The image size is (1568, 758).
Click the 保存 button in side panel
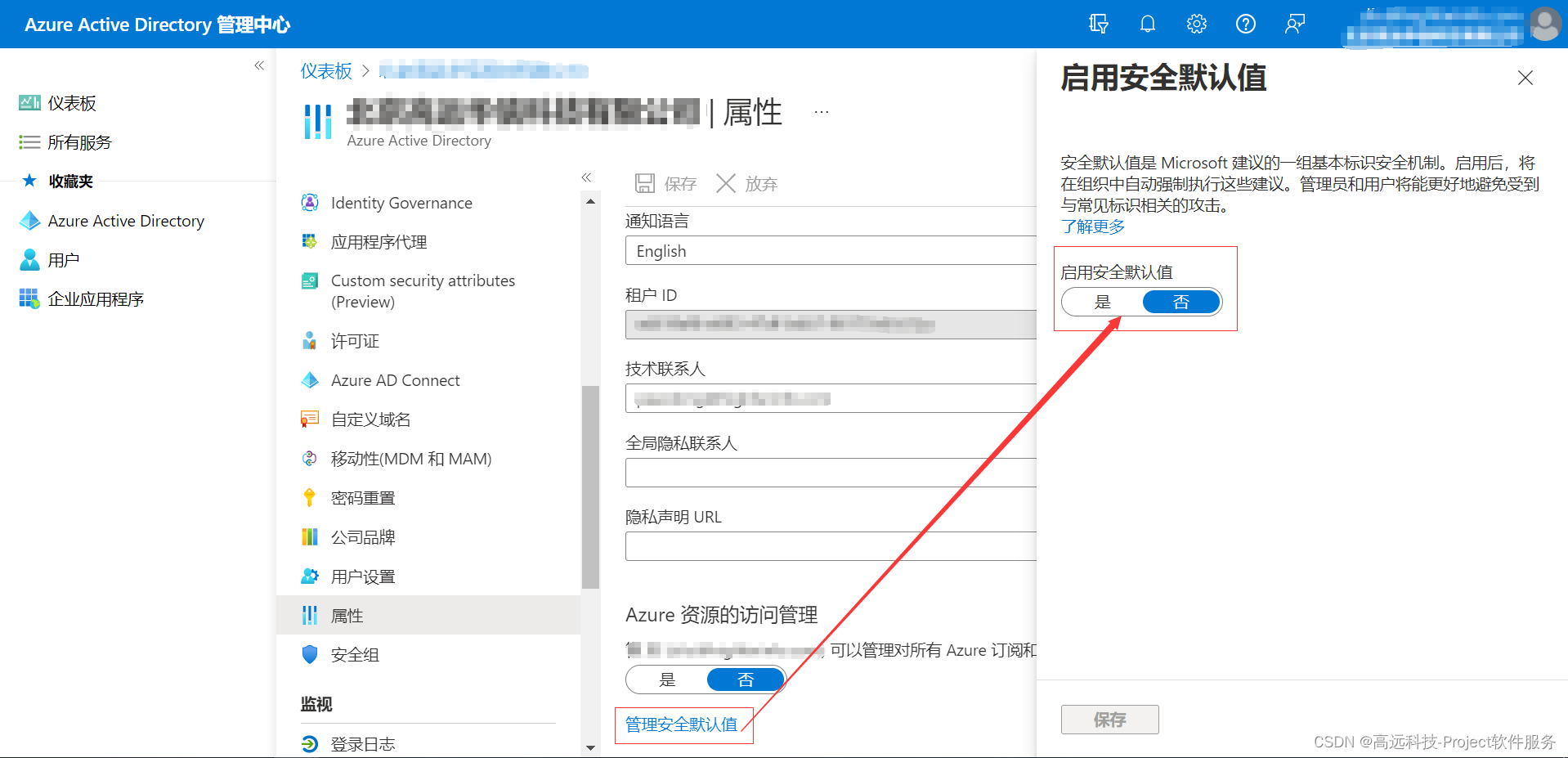tap(1109, 720)
